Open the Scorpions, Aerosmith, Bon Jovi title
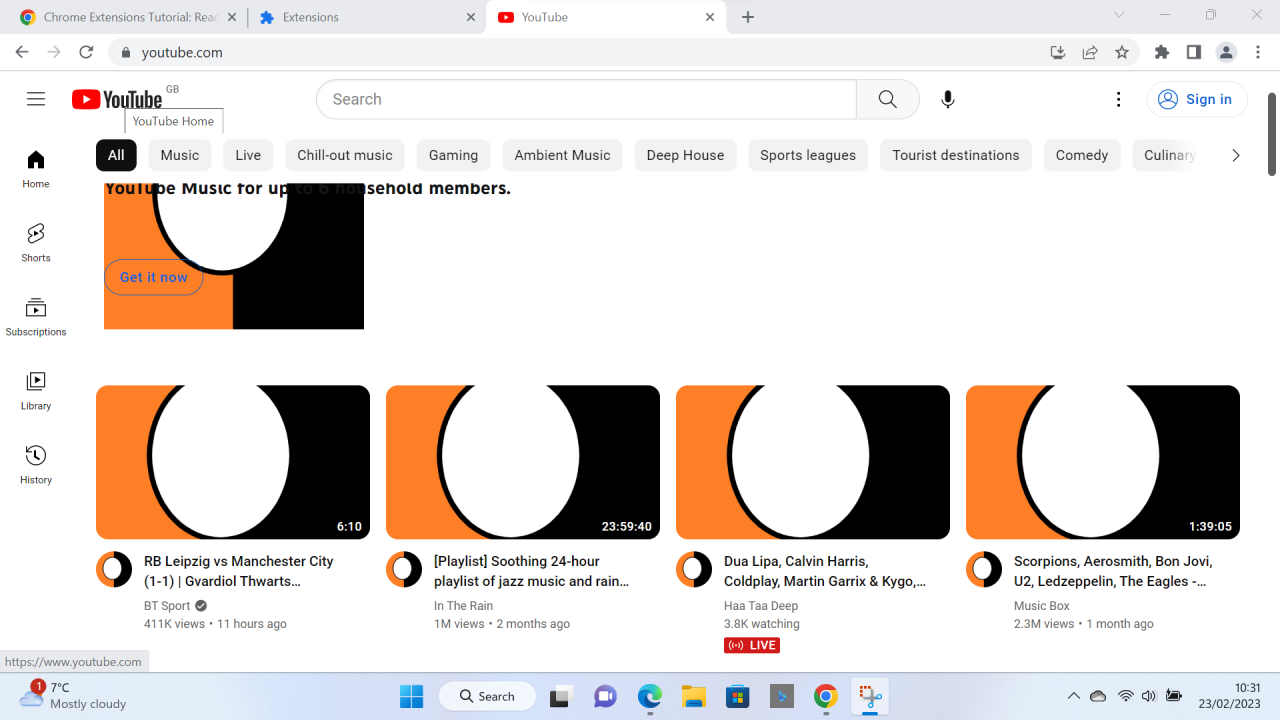 (1111, 571)
